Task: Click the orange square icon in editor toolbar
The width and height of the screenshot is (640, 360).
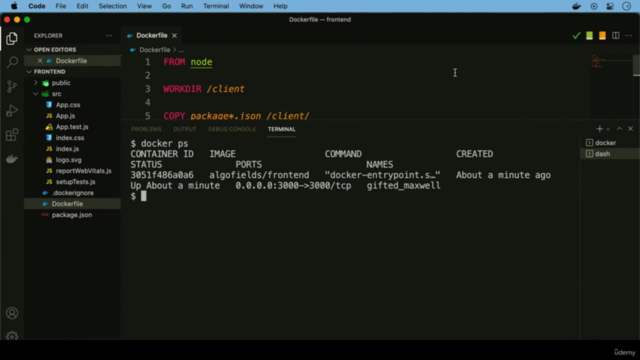Action: point(602,36)
